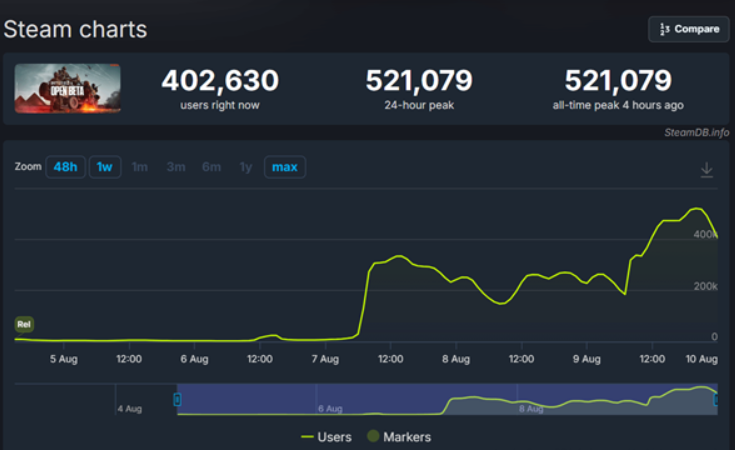735x450 pixels.
Task: Open the chart download menu icon
Action: [x=707, y=170]
